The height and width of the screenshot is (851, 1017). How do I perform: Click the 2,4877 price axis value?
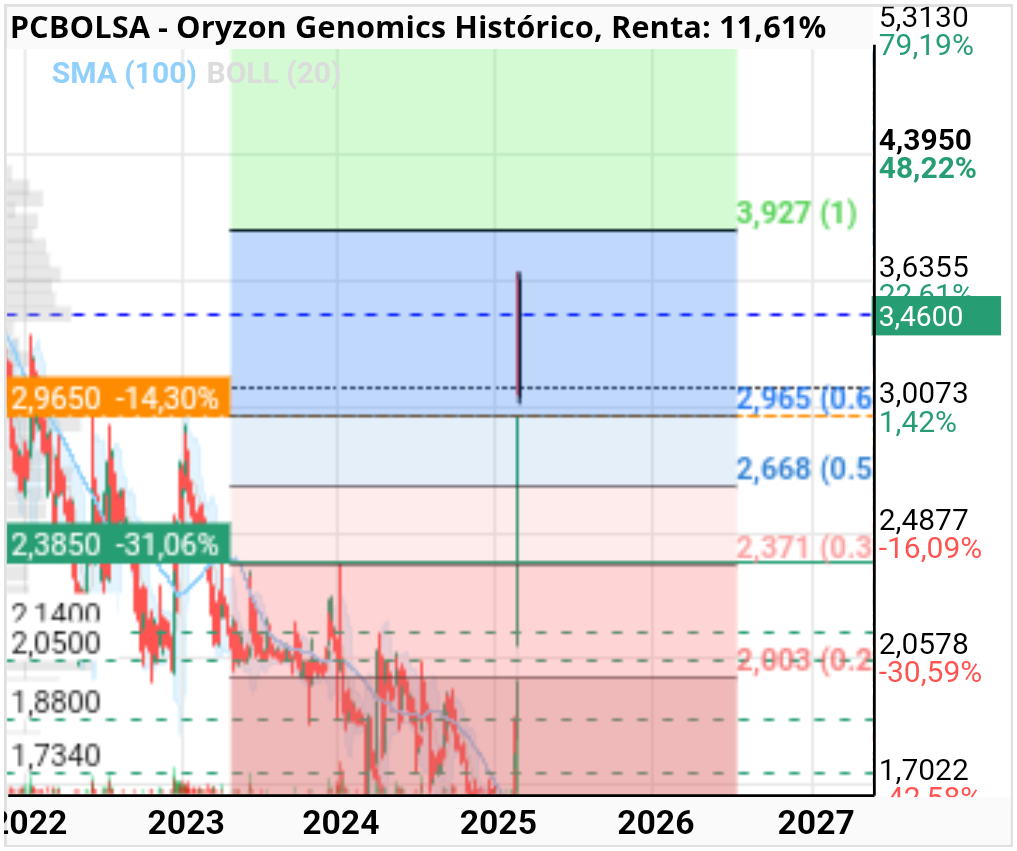coord(924,520)
